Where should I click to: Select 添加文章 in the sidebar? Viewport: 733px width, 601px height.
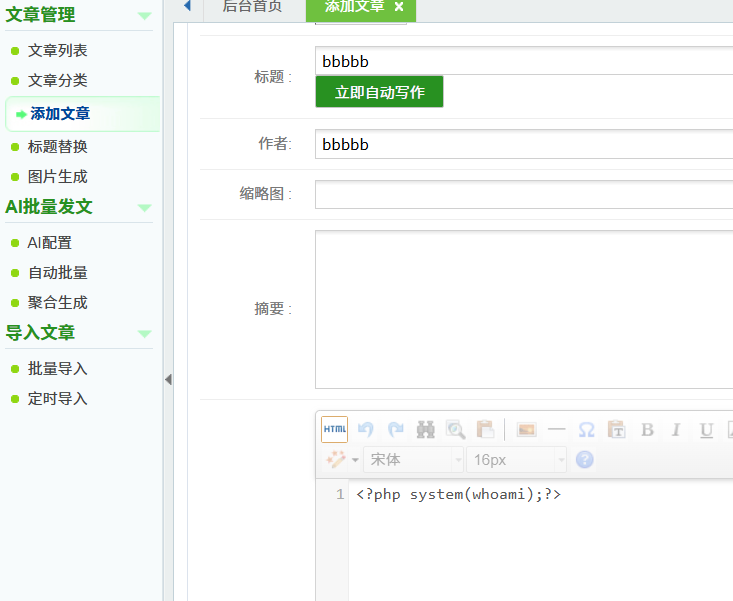point(60,114)
